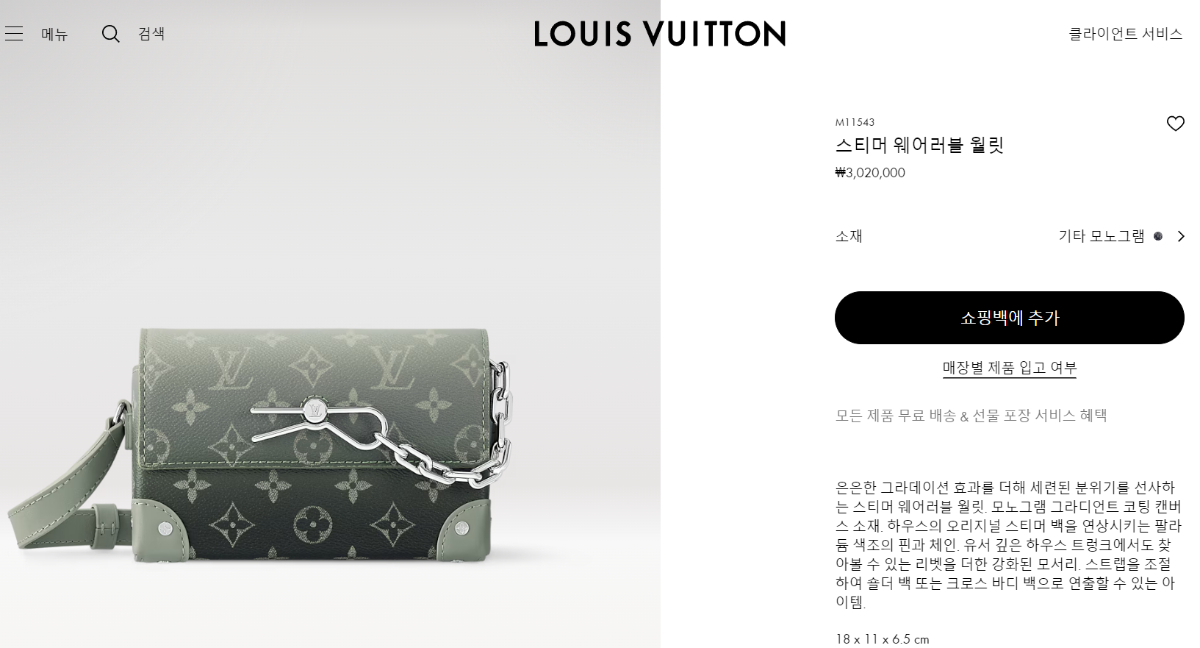Click the free shipping and gift wrapping text
Viewport: 1200px width, 648px height.
(971, 415)
